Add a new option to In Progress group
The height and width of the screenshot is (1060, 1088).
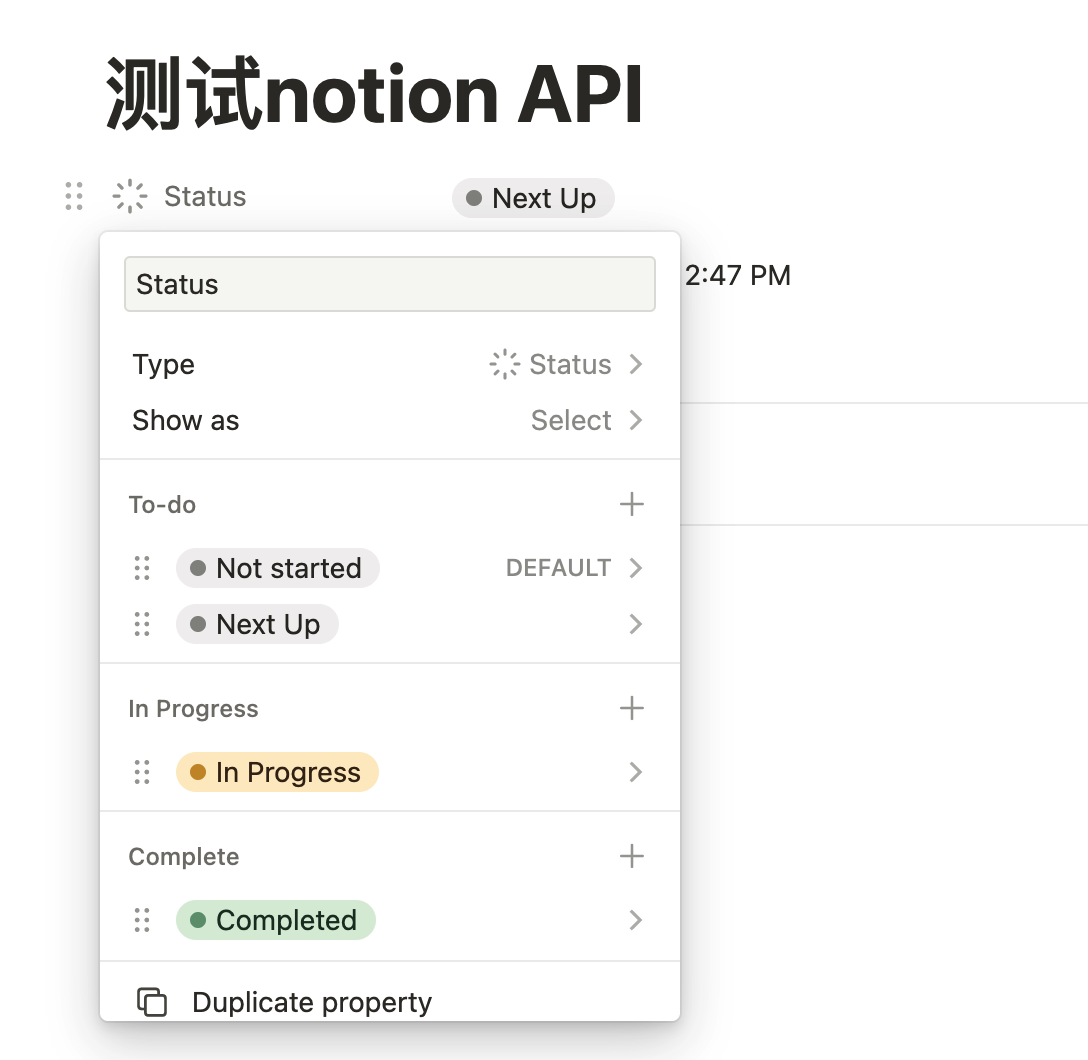pos(631,709)
